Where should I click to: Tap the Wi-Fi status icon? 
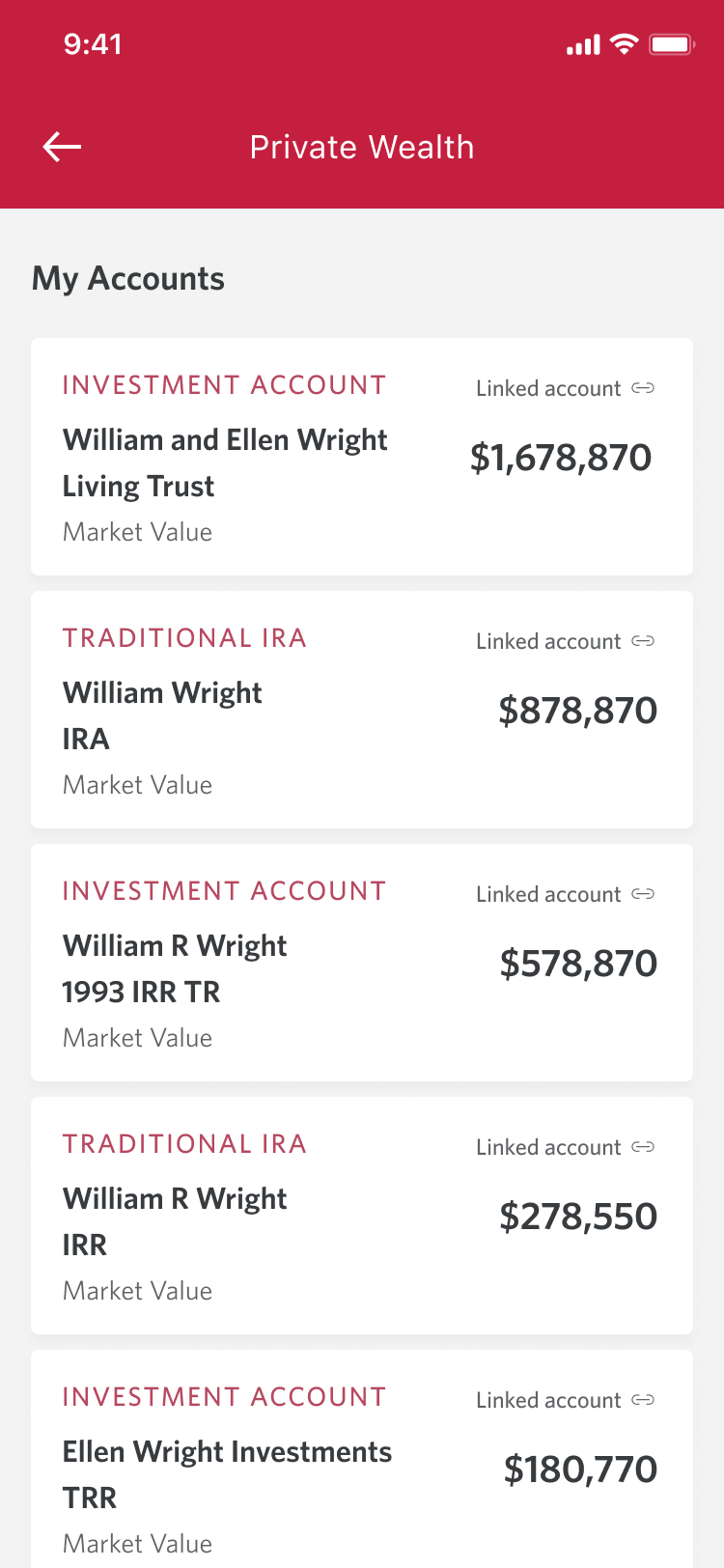tap(625, 44)
